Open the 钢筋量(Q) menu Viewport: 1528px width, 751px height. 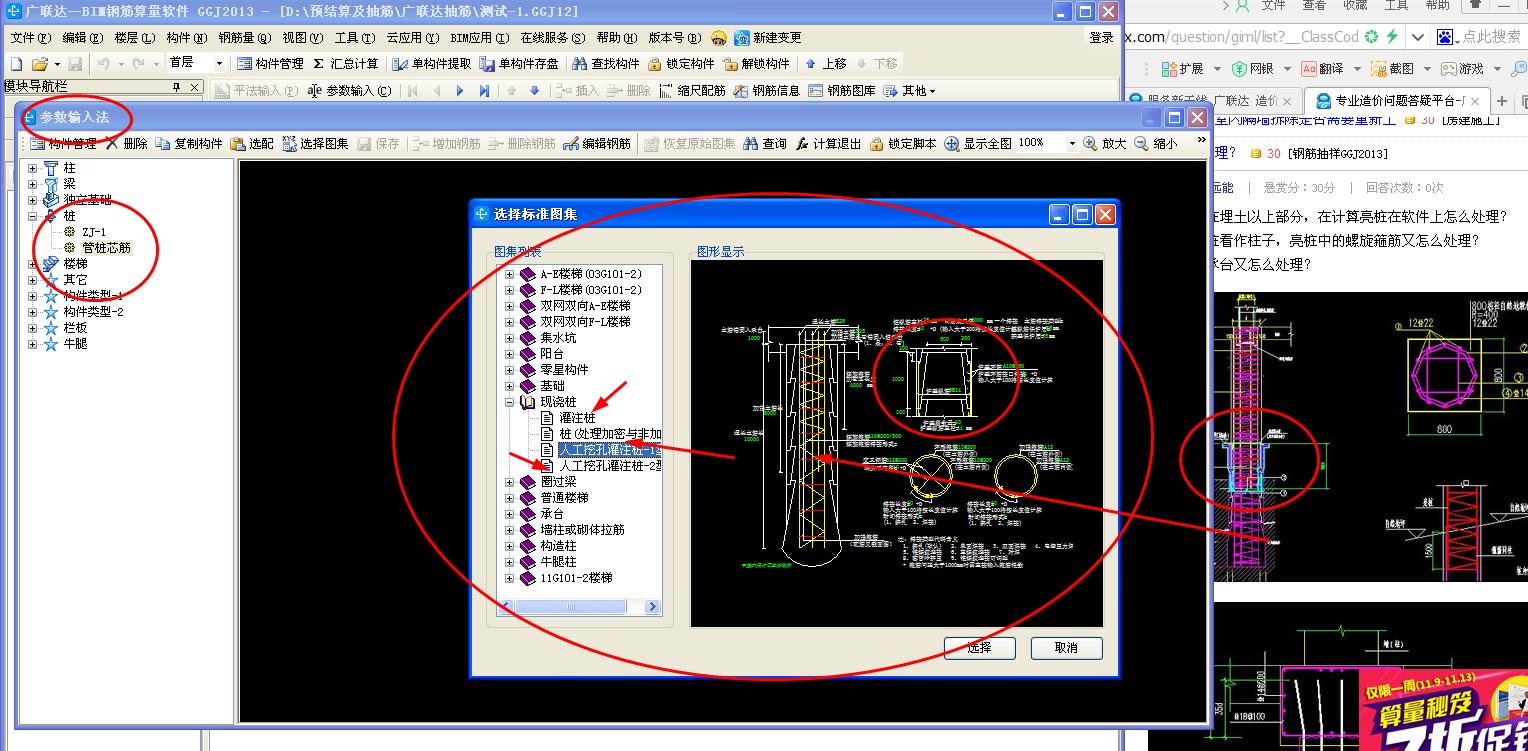pos(245,38)
